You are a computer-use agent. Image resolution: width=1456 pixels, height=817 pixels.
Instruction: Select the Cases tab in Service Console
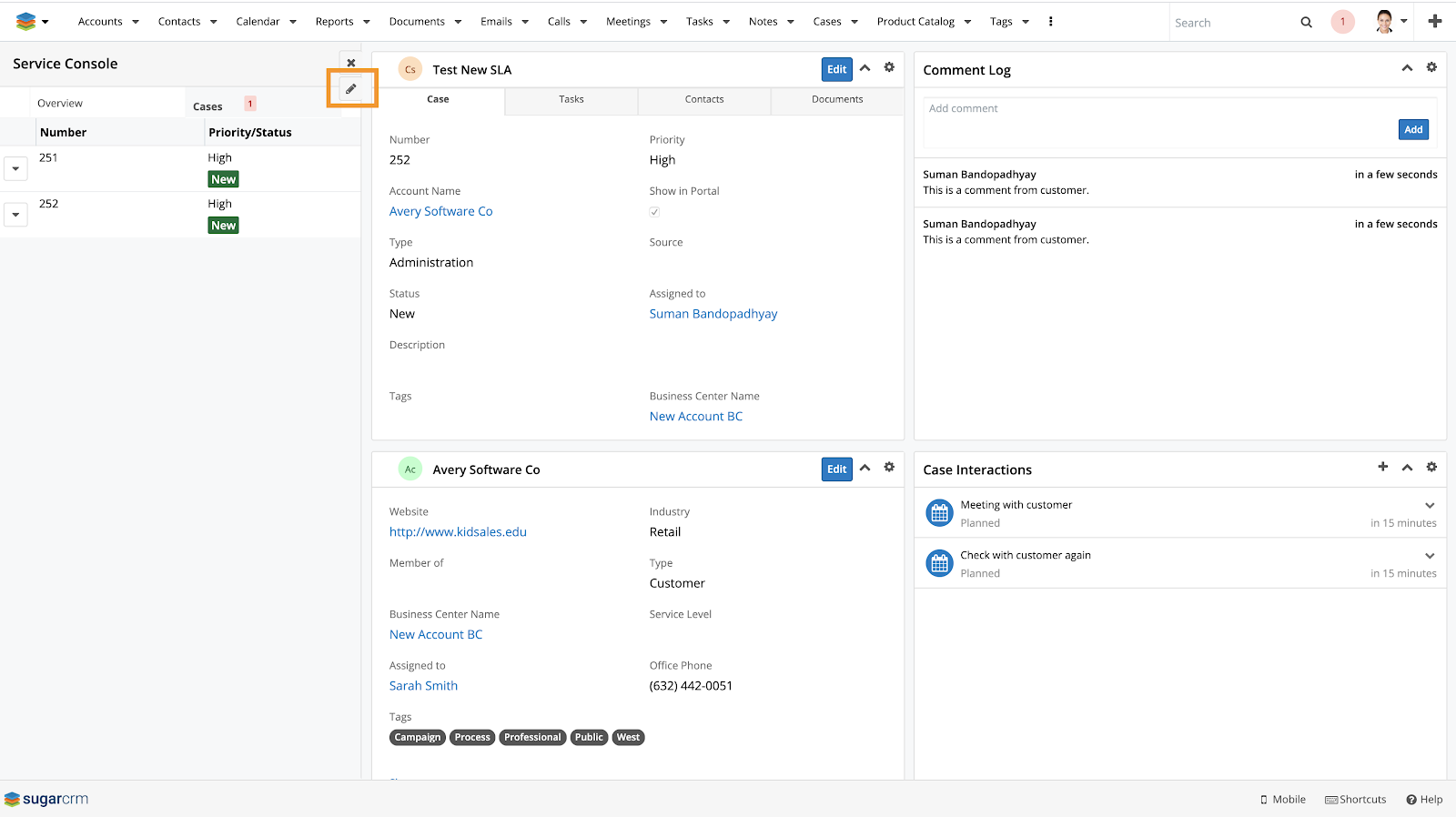(207, 106)
